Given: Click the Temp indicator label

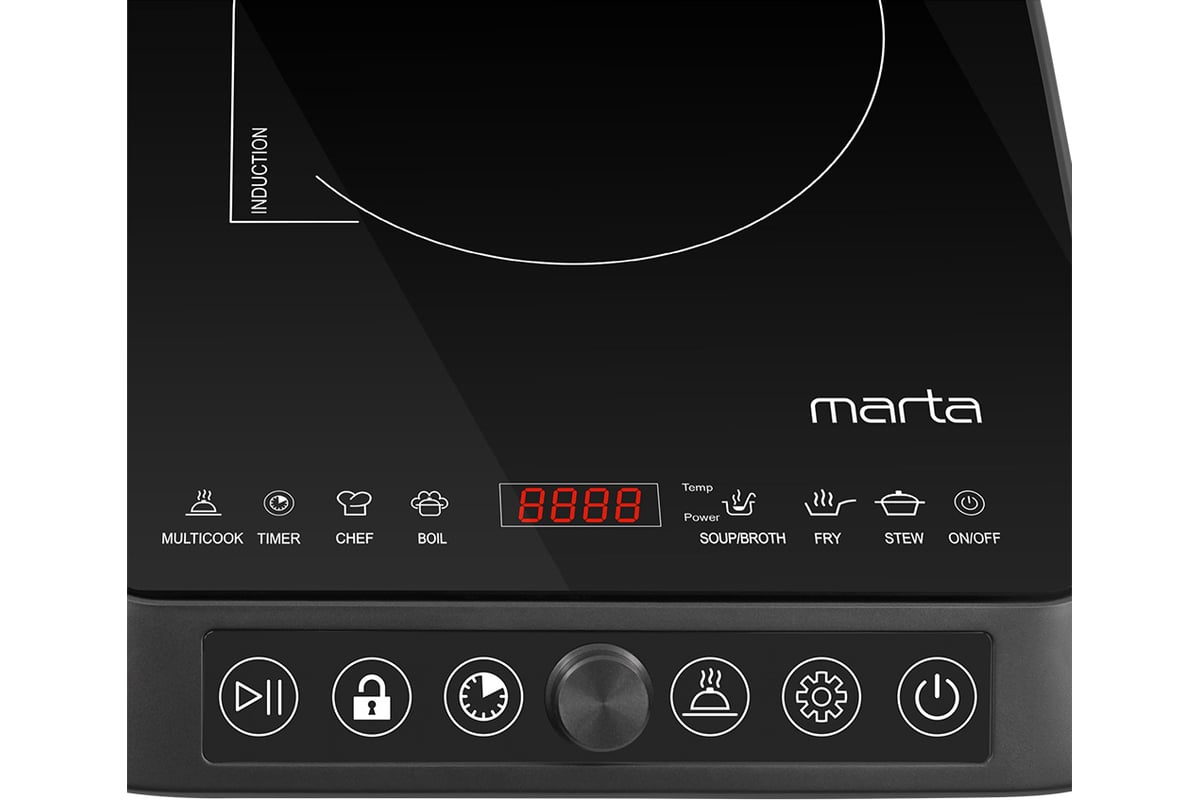Looking at the screenshot, I should [697, 488].
